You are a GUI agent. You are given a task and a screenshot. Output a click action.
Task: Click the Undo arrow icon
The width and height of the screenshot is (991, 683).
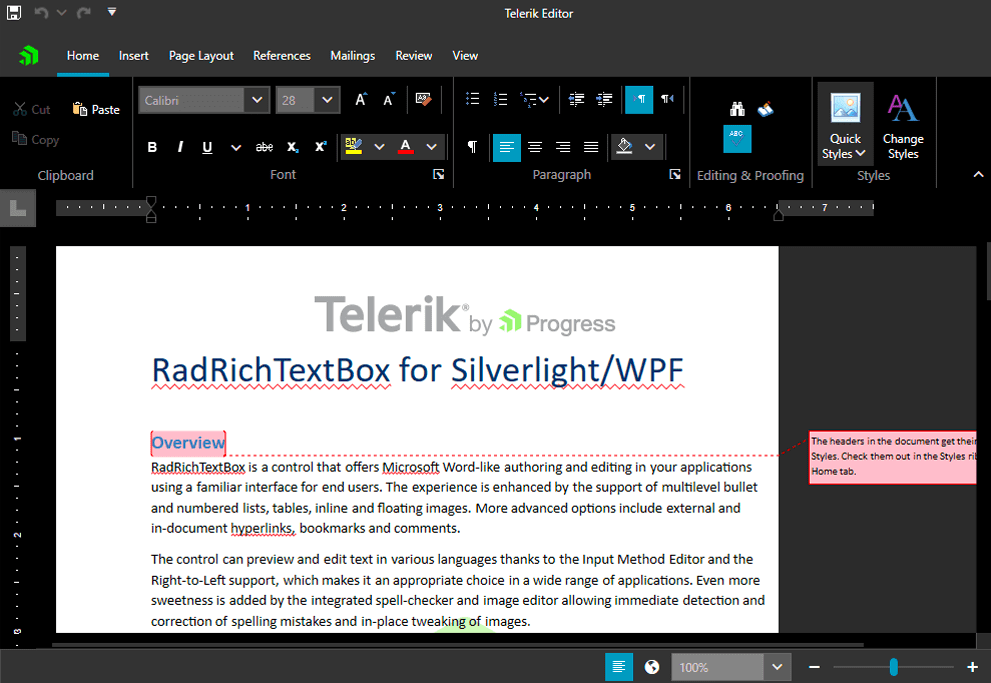(42, 13)
